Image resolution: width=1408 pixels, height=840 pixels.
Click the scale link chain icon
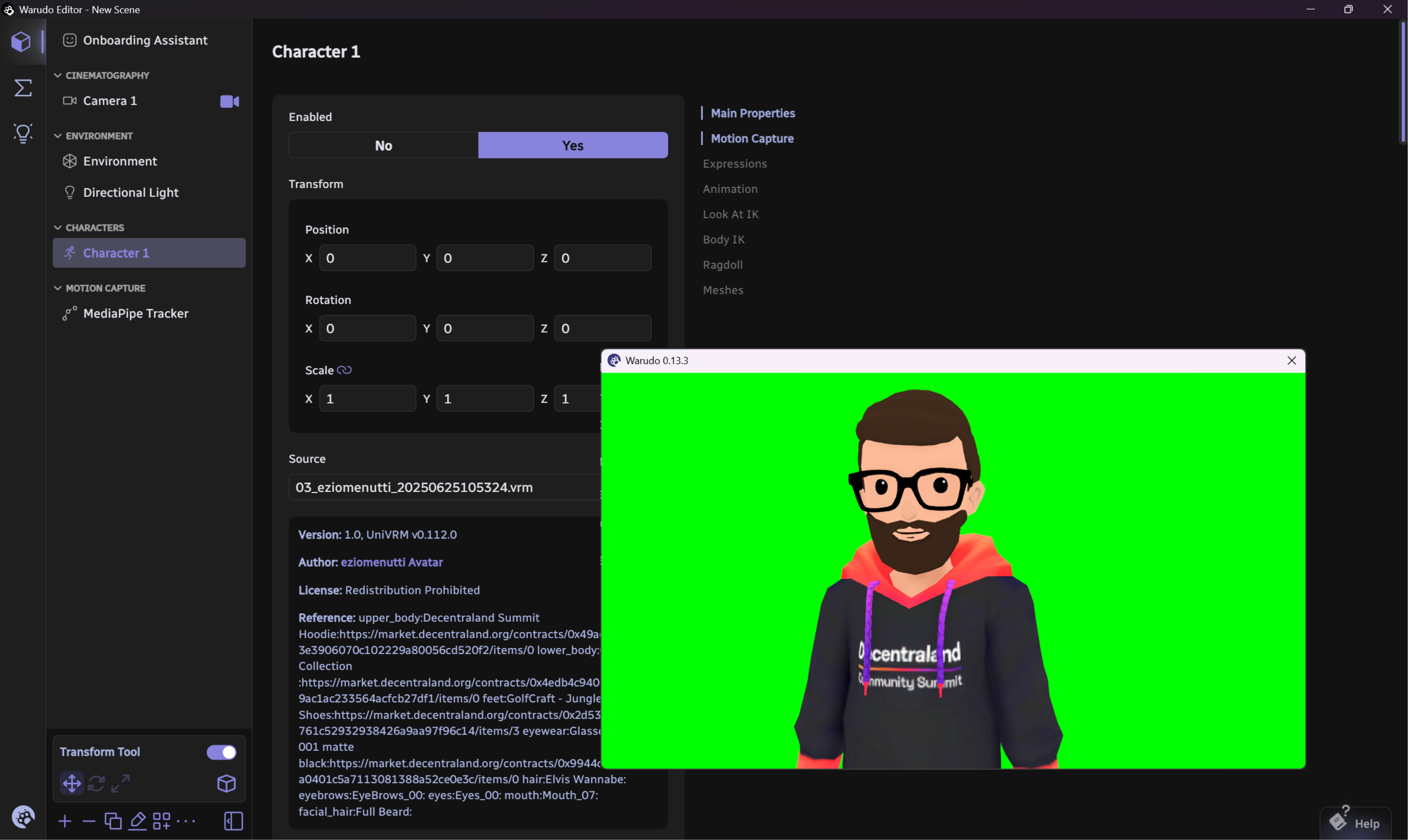(344, 370)
